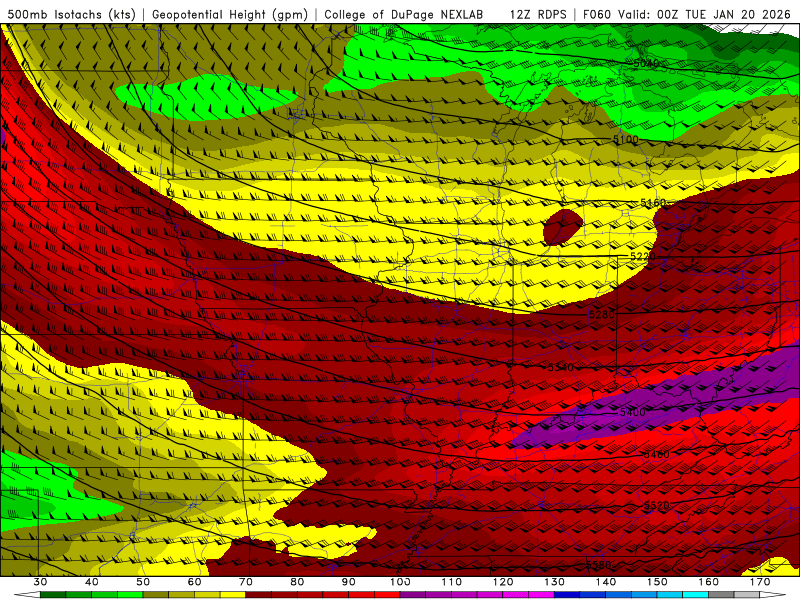Click the 50 knot scale label
800x600 pixels.
[x=143, y=582]
